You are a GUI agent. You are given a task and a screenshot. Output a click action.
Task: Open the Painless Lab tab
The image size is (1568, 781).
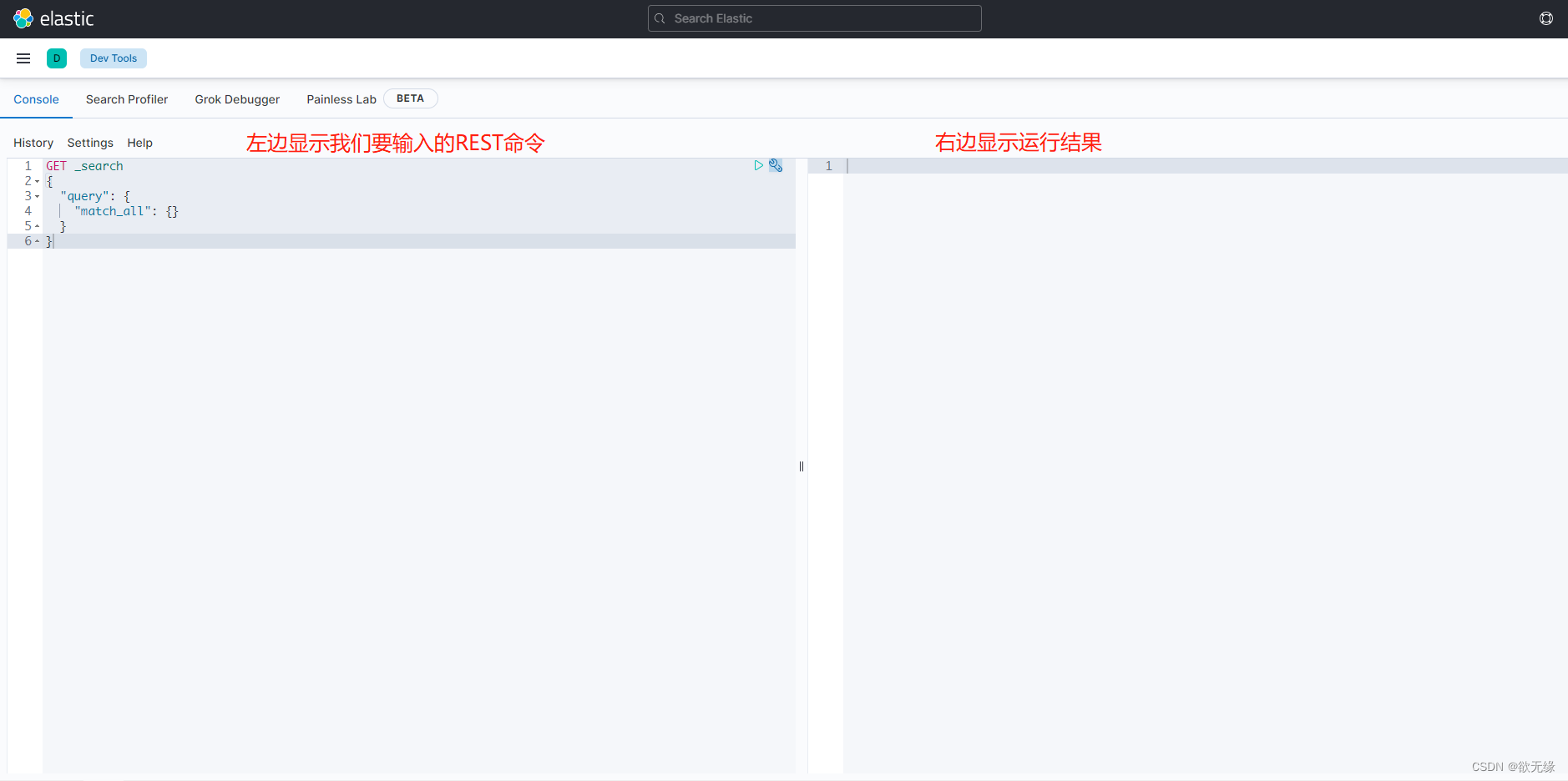341,99
